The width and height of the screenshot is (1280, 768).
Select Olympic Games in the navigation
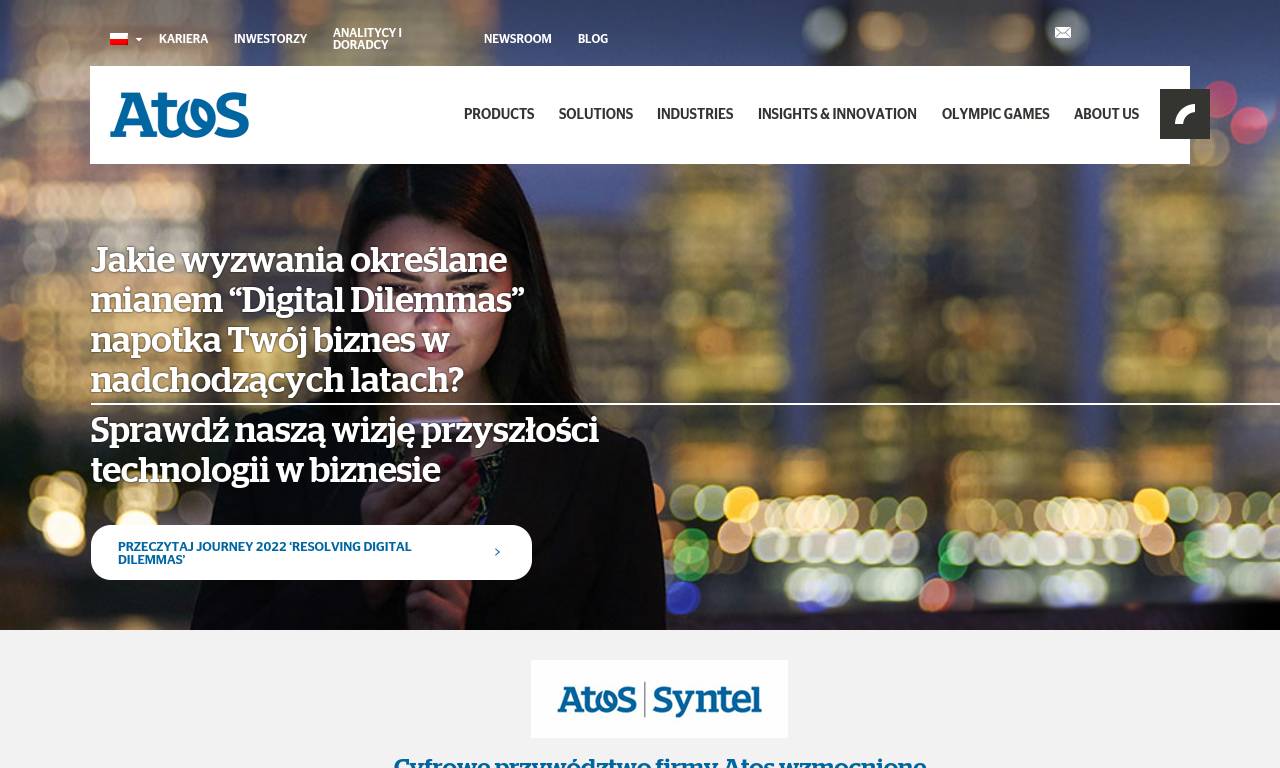996,115
